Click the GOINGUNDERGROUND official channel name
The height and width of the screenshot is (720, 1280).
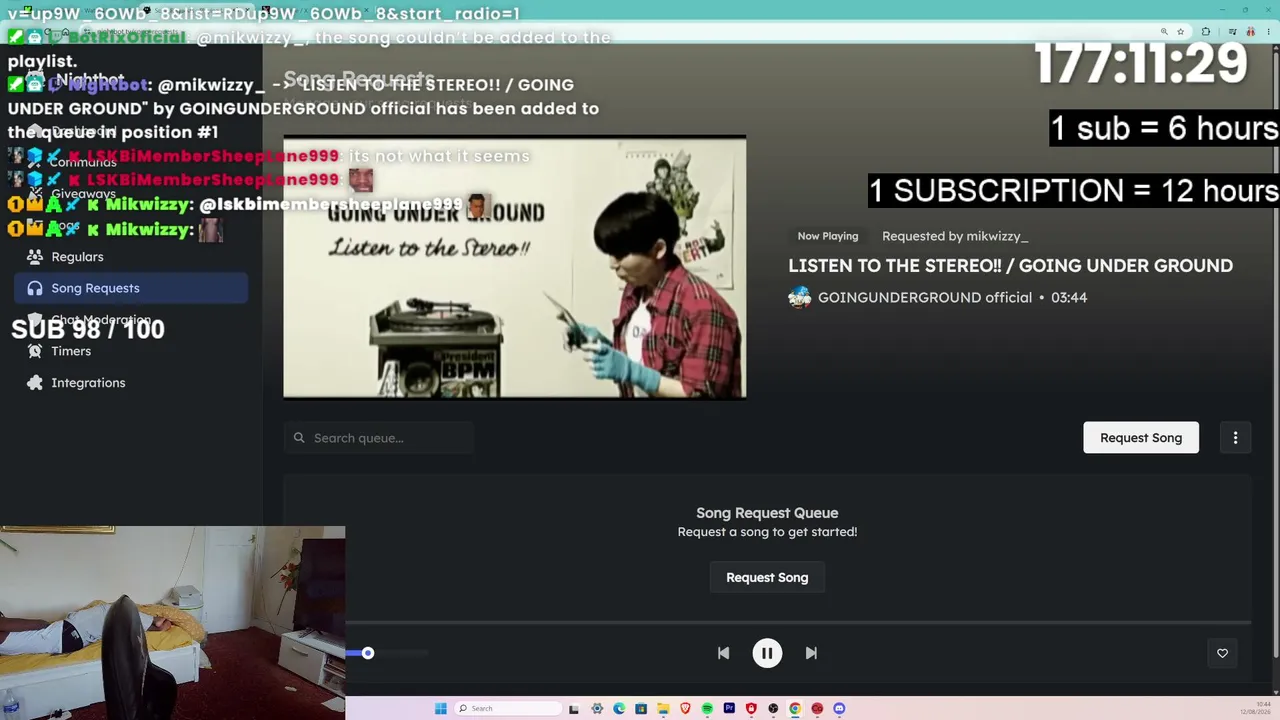925,297
